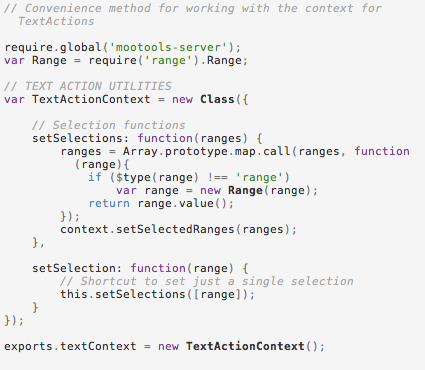425x370 pixels.
Task: Click 'var Range' declaration keyword
Action: coord(14,61)
